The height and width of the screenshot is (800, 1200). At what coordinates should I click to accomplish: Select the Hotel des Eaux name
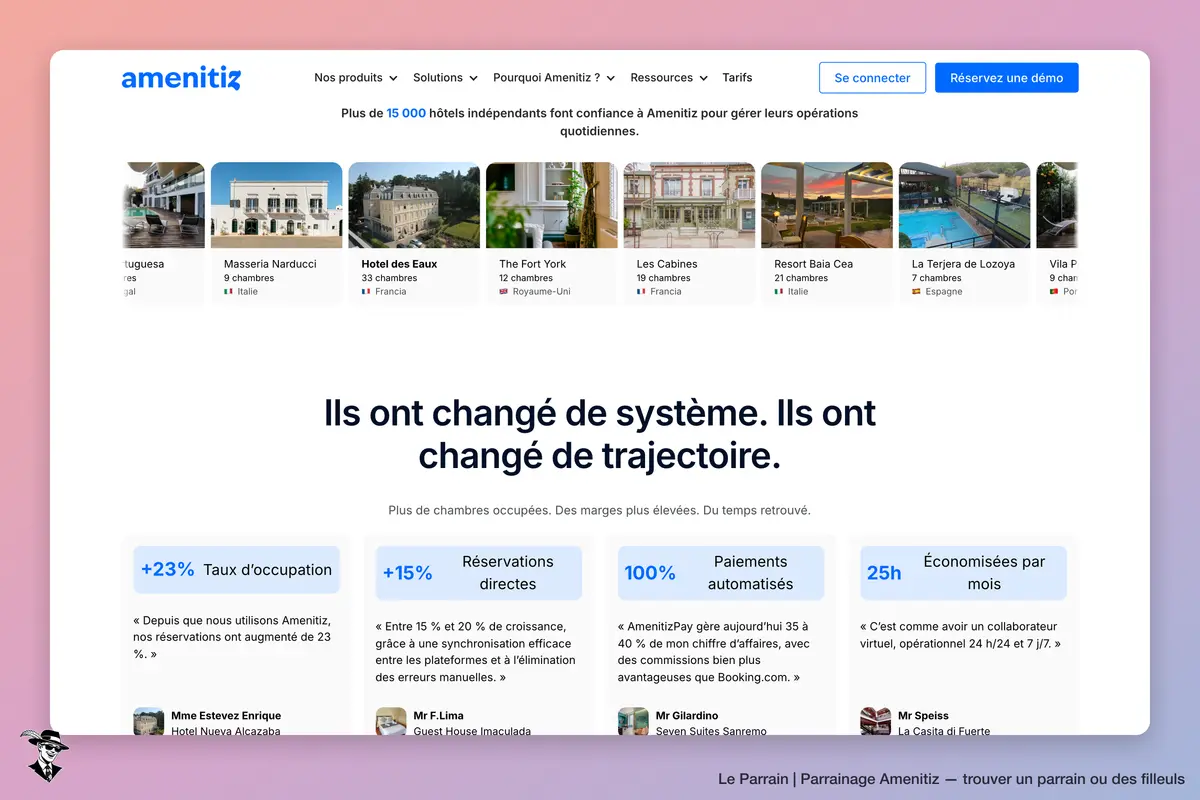click(x=400, y=264)
